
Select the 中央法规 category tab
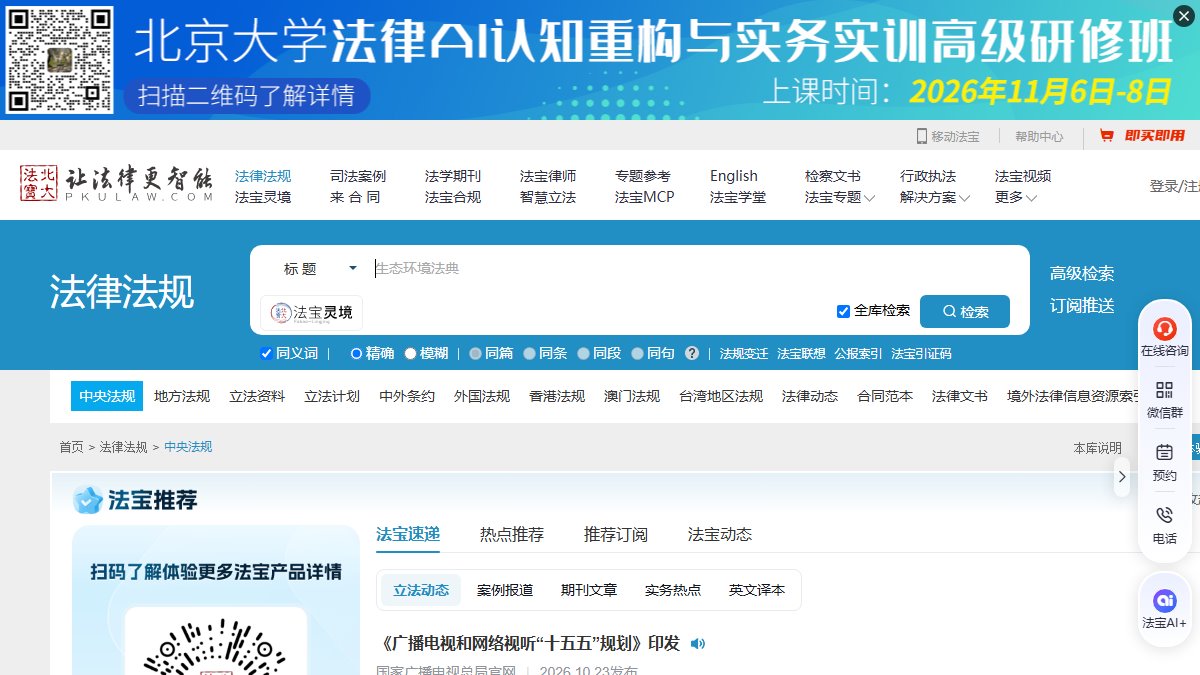click(x=107, y=396)
